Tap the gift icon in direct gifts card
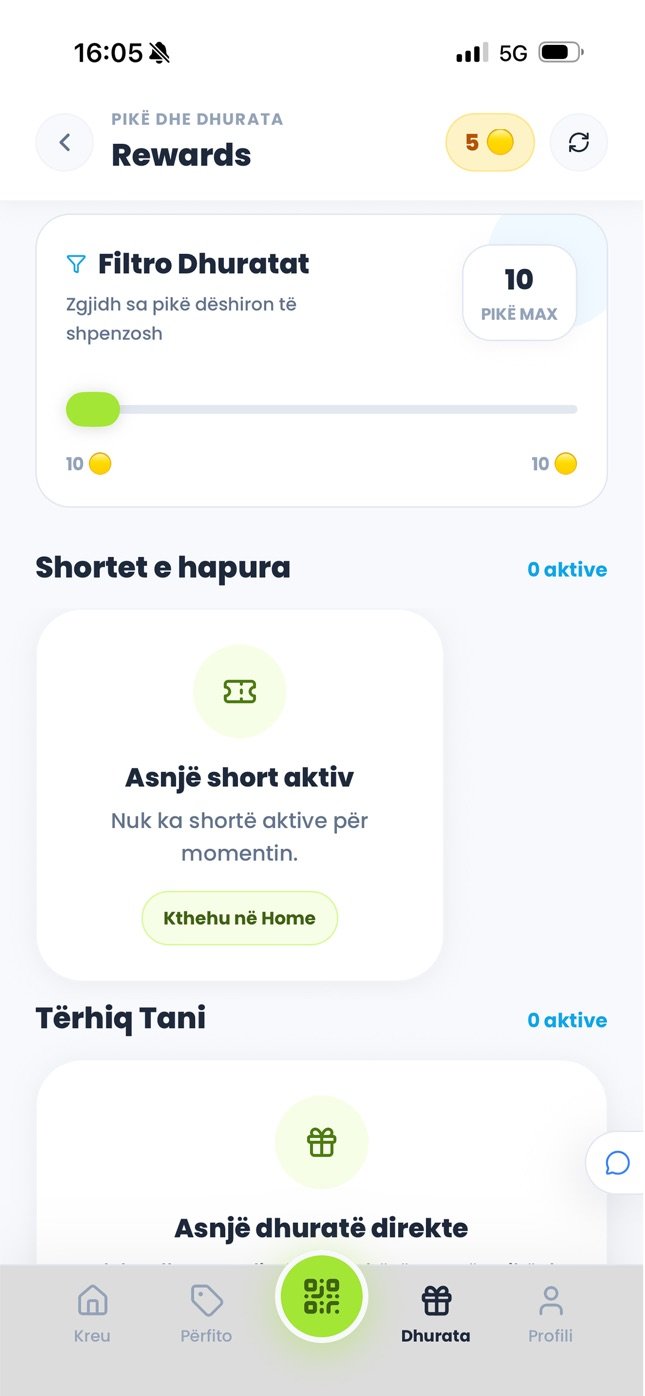The height and width of the screenshot is (1396, 645). 322,1142
